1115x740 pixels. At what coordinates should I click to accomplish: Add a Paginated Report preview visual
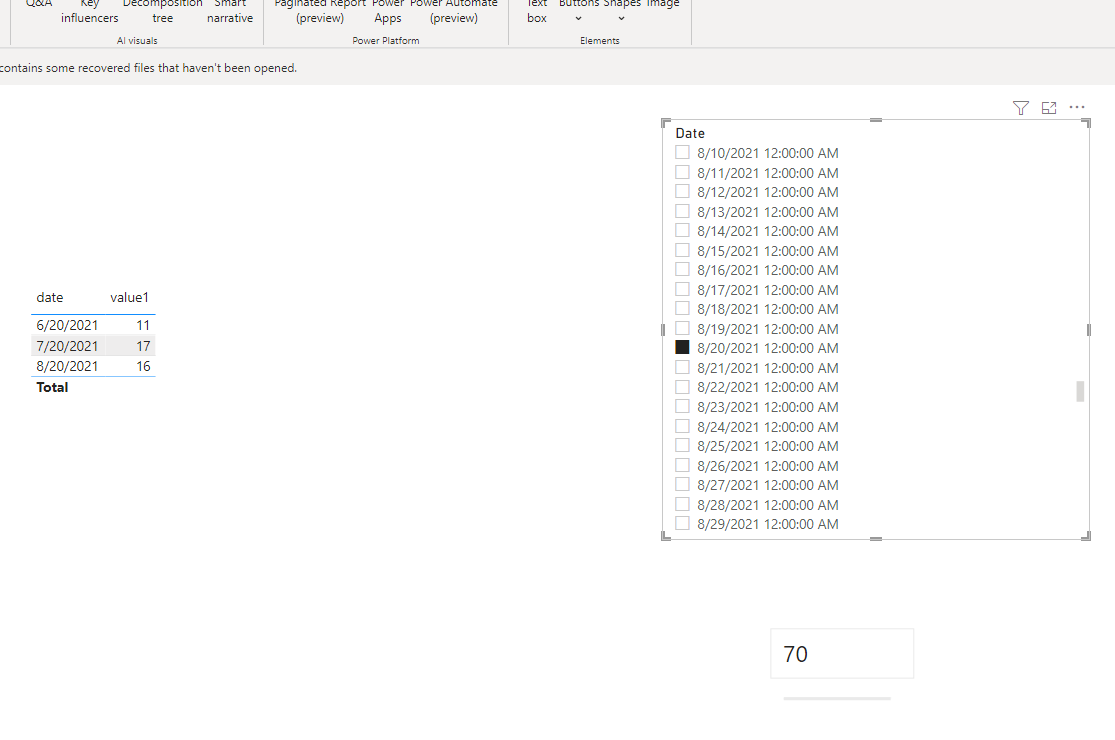point(320,11)
